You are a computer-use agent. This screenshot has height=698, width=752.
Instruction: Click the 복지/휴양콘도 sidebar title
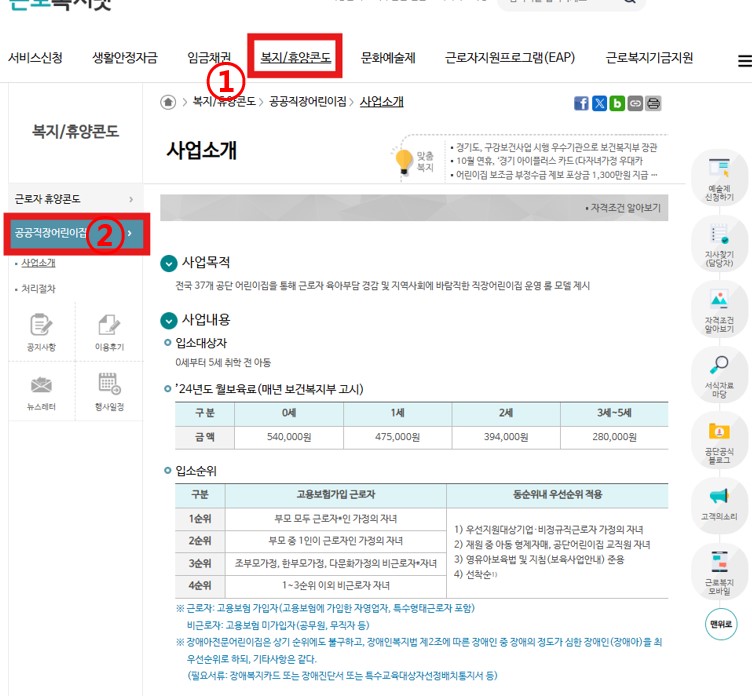[75, 131]
